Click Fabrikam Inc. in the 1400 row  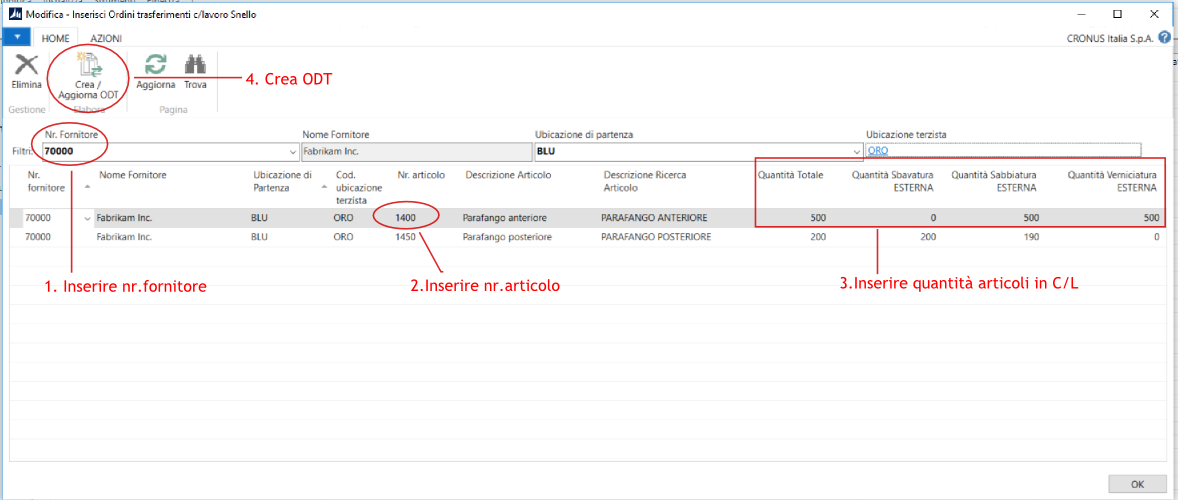point(124,218)
